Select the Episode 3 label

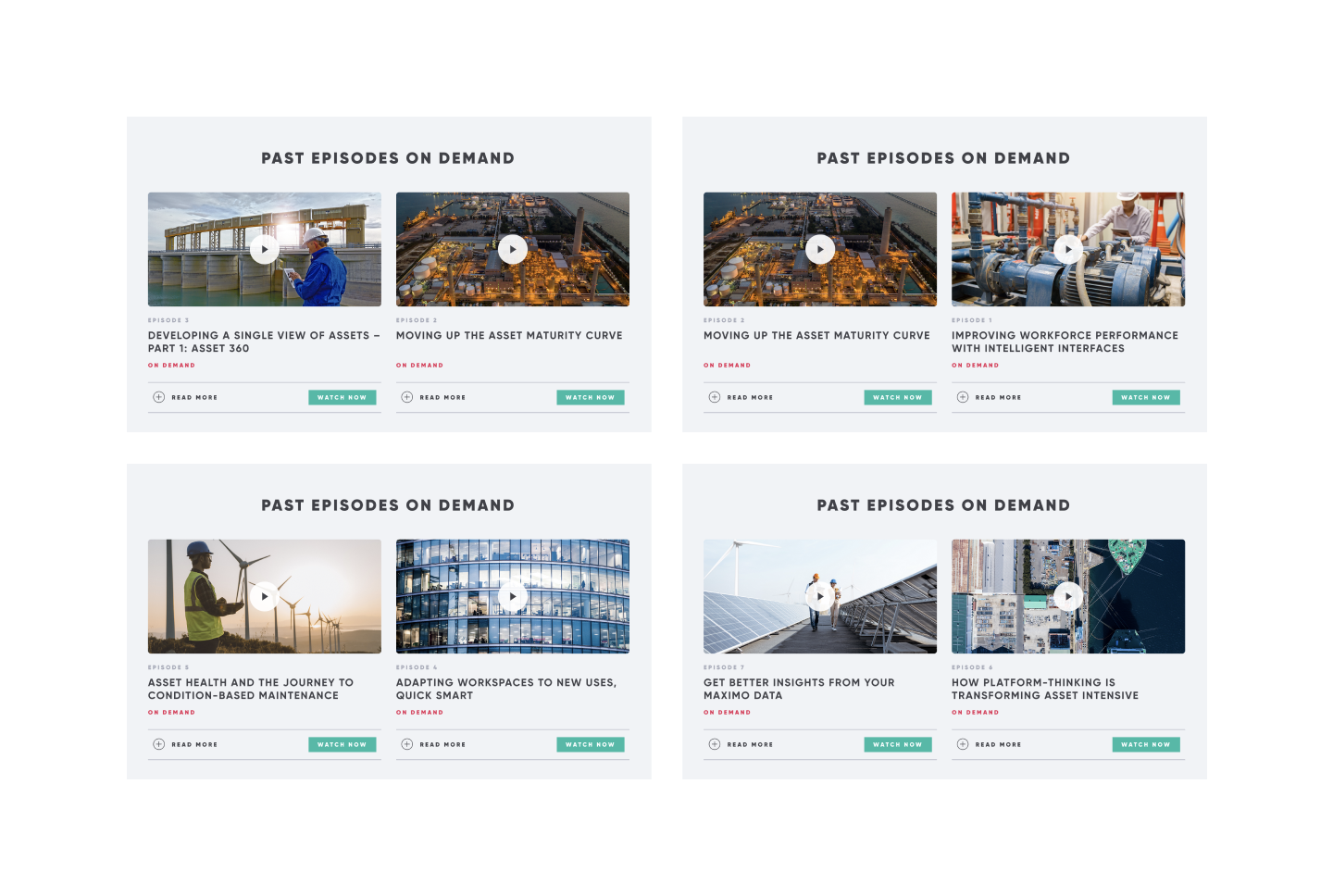click(168, 320)
